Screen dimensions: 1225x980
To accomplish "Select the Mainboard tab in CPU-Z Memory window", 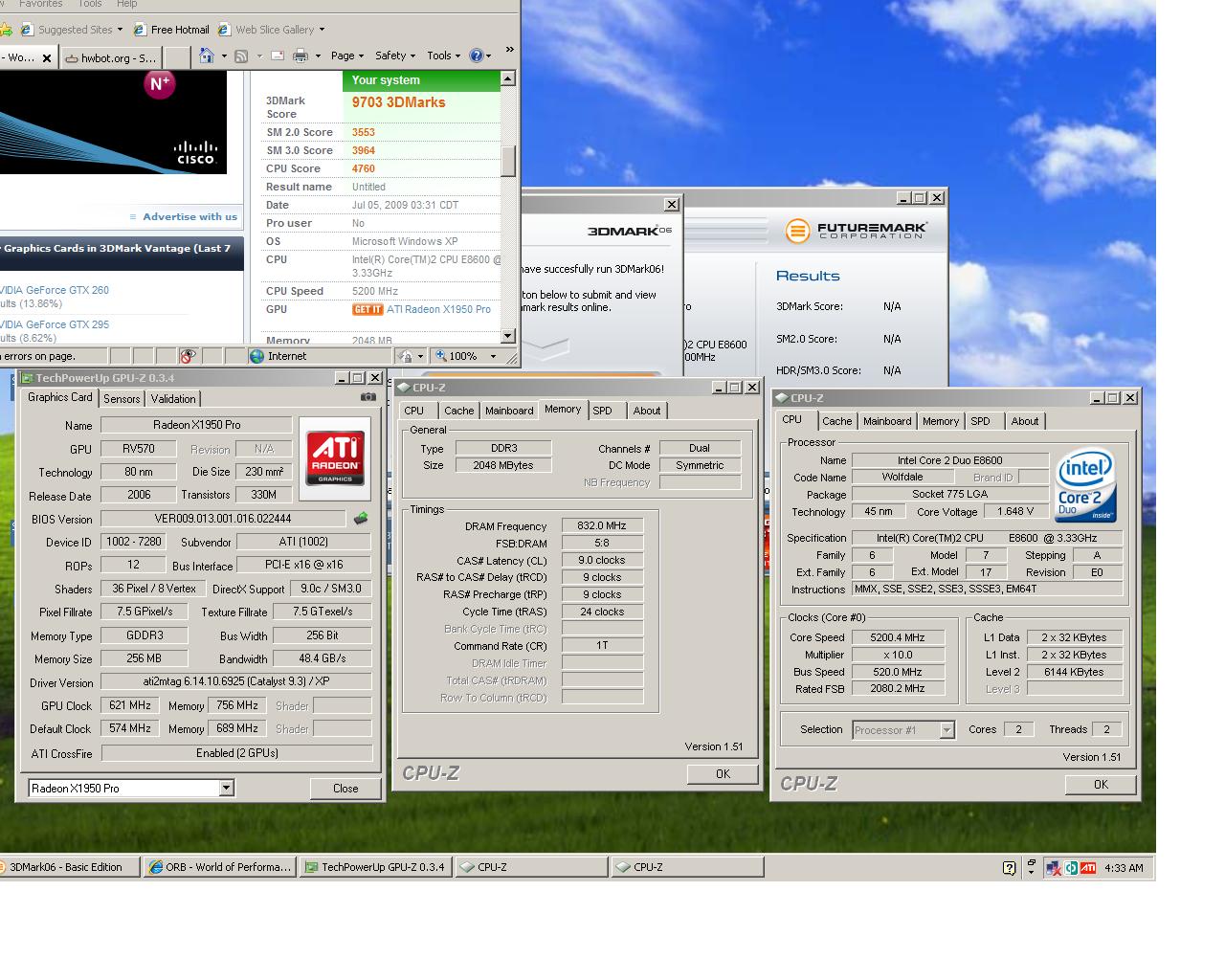I will 509,411.
